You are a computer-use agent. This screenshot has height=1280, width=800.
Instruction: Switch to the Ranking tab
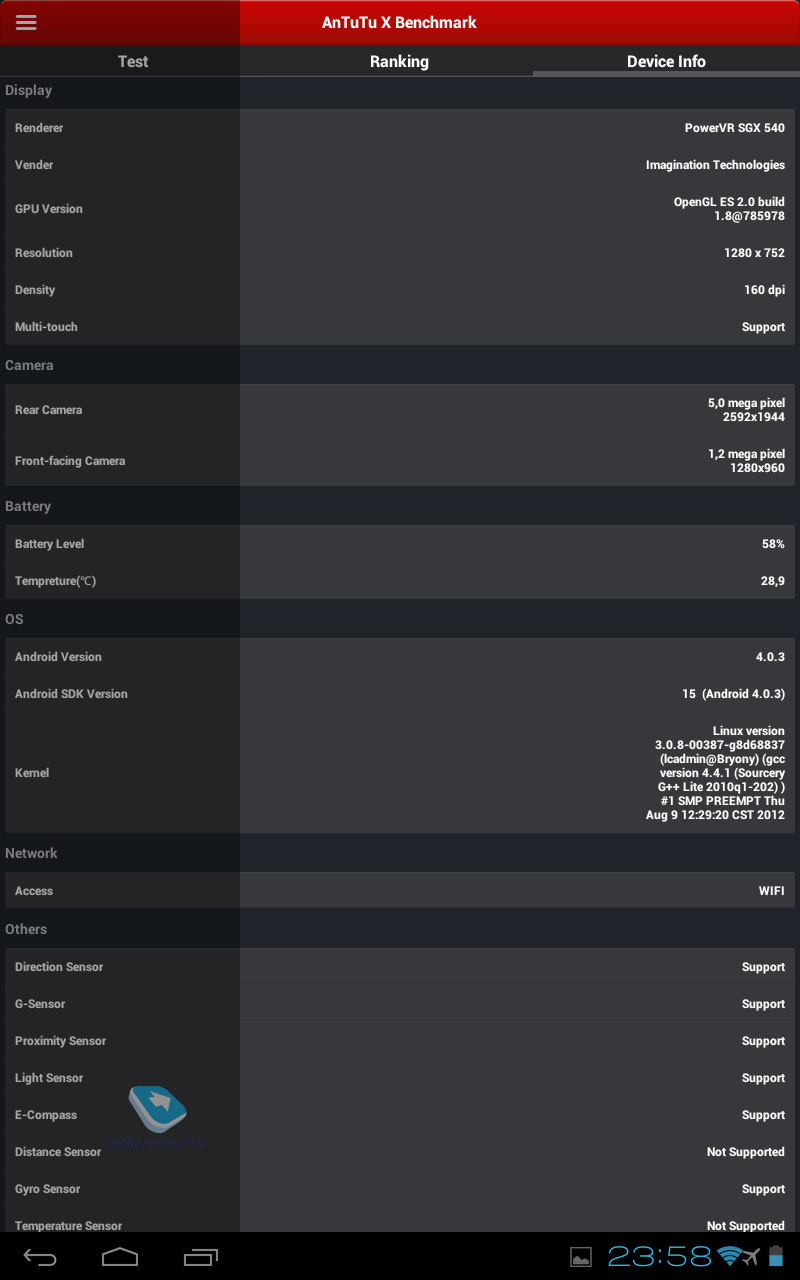tap(399, 61)
